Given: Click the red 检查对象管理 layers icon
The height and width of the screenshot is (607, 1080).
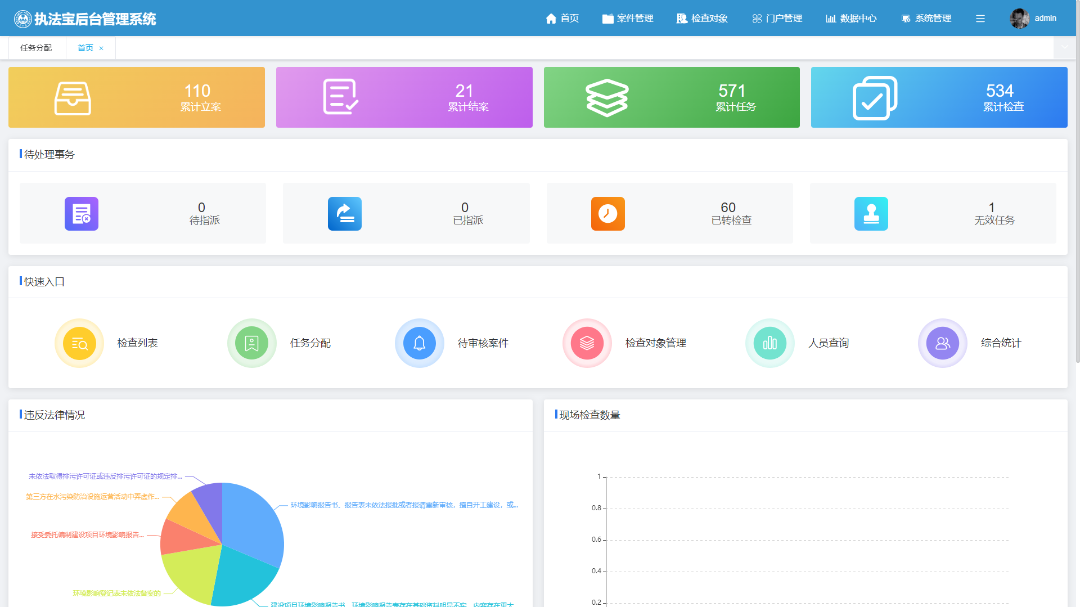Looking at the screenshot, I should (587, 343).
